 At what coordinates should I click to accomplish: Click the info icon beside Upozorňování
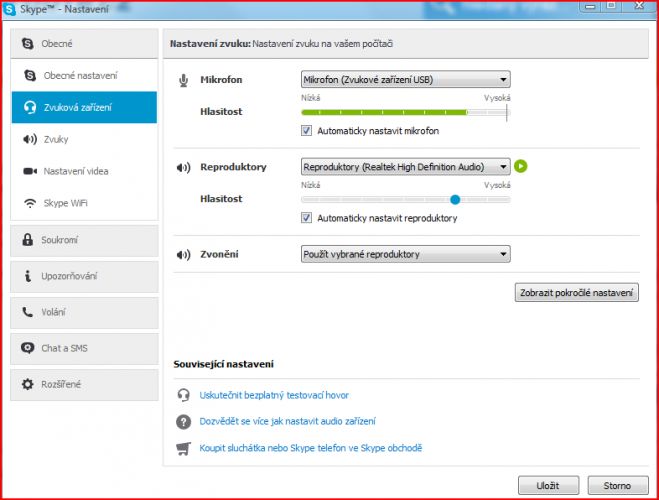(x=28, y=276)
